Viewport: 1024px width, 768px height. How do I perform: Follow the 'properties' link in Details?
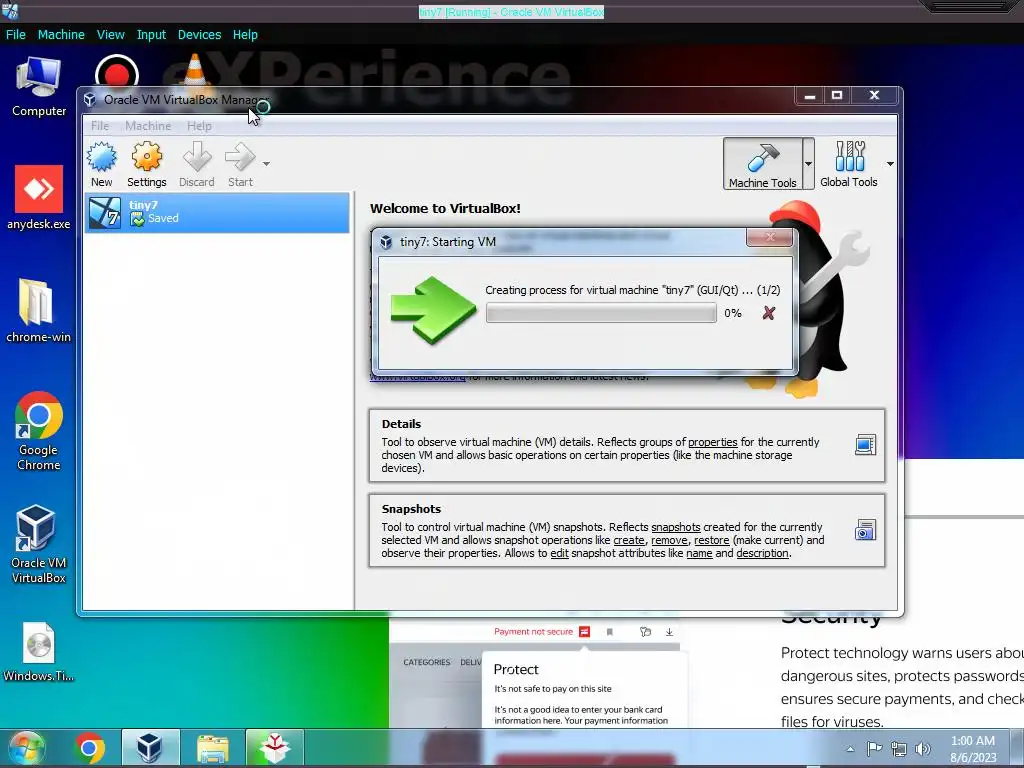pos(712,442)
